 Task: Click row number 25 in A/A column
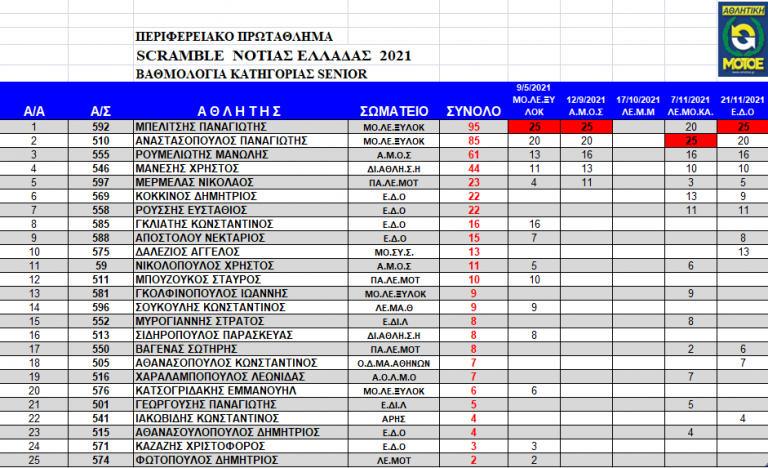click(34, 460)
